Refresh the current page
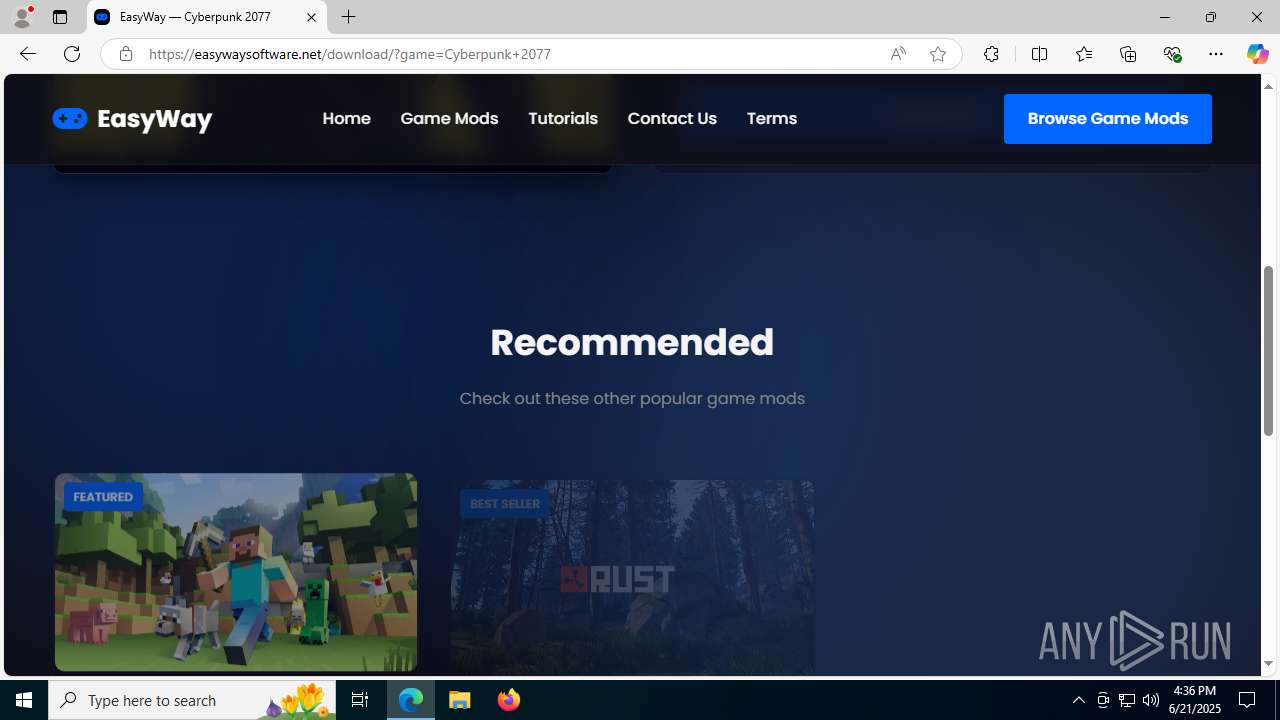This screenshot has height=720, width=1280. pos(72,54)
